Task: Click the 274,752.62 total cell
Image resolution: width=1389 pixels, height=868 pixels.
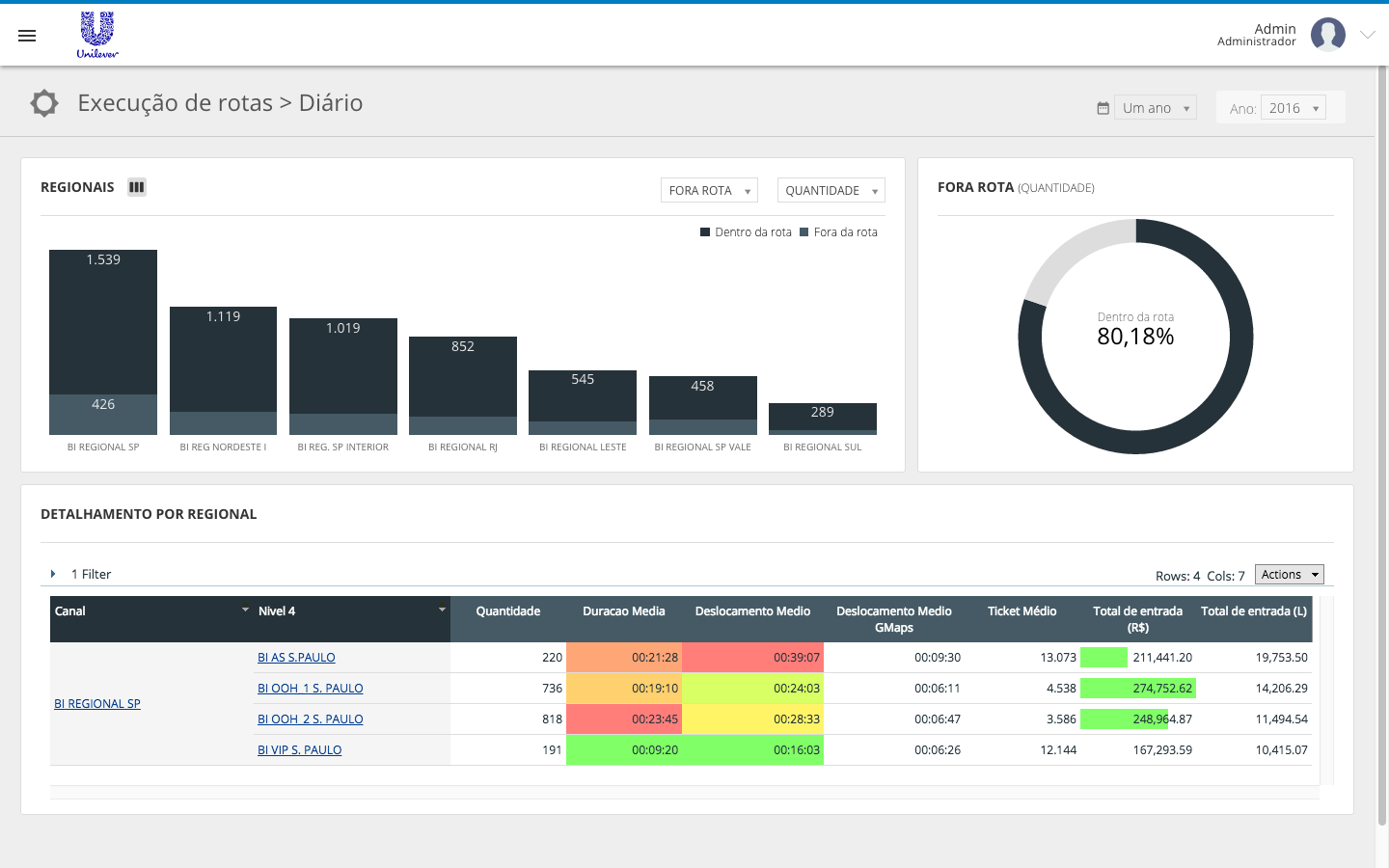Action: (x=1138, y=689)
